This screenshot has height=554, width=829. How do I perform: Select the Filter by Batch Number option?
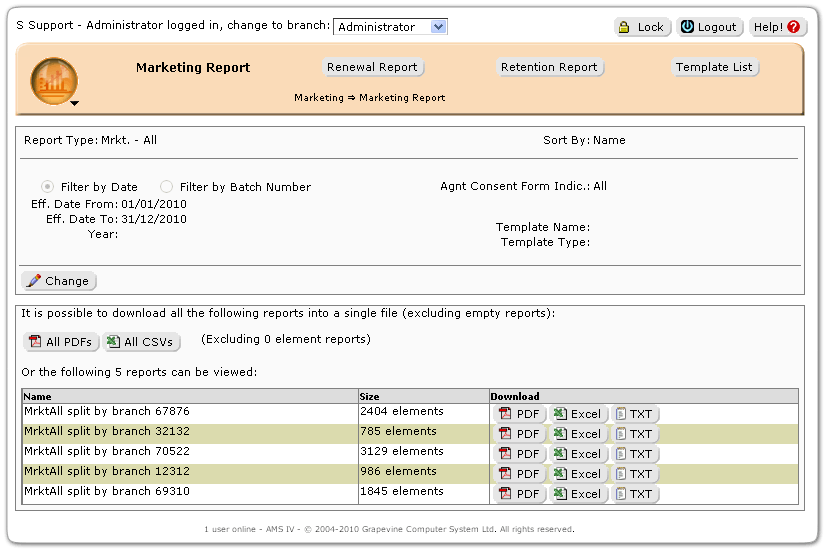click(166, 187)
